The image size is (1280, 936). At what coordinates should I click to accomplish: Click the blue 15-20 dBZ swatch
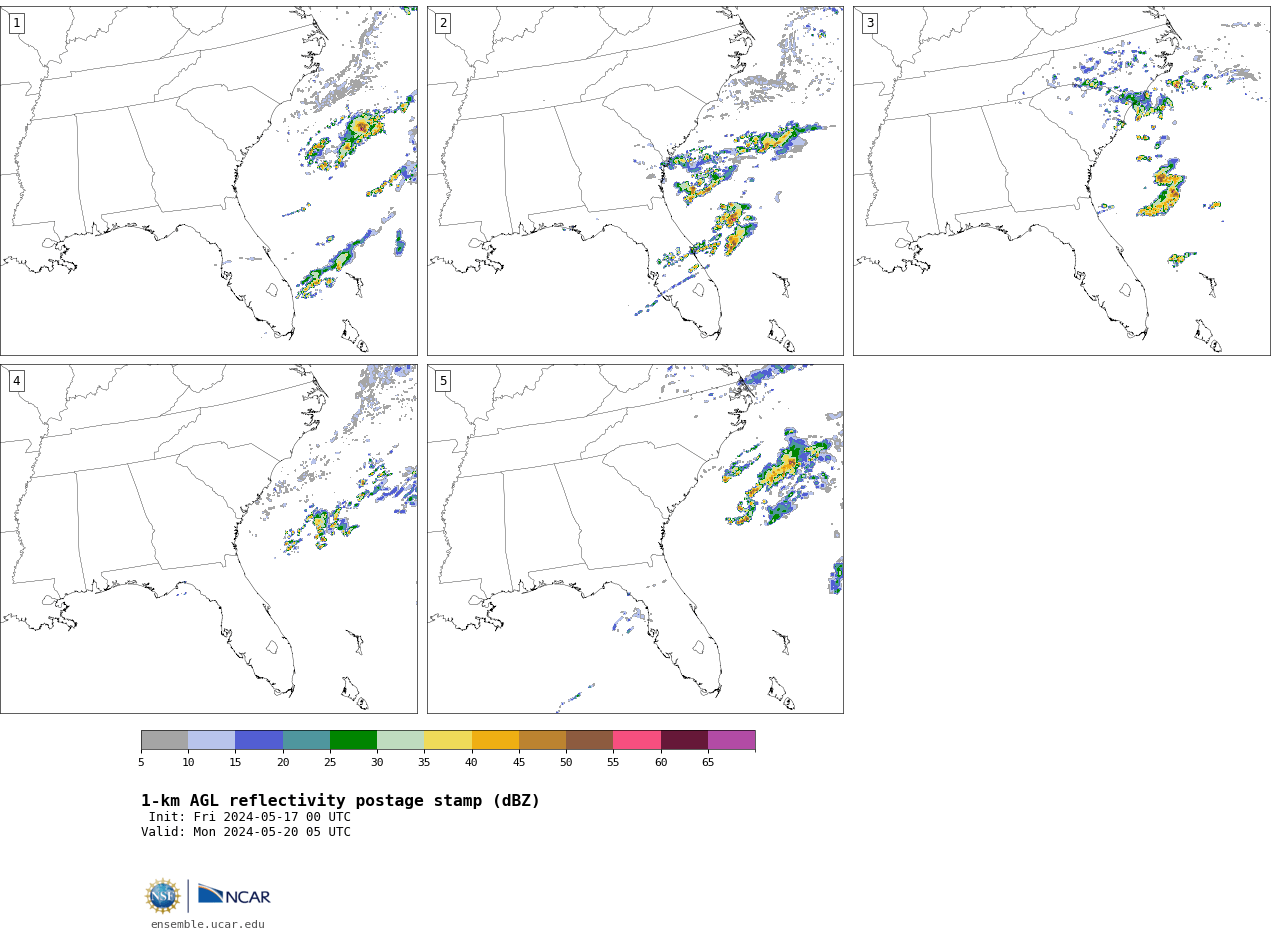[259, 740]
